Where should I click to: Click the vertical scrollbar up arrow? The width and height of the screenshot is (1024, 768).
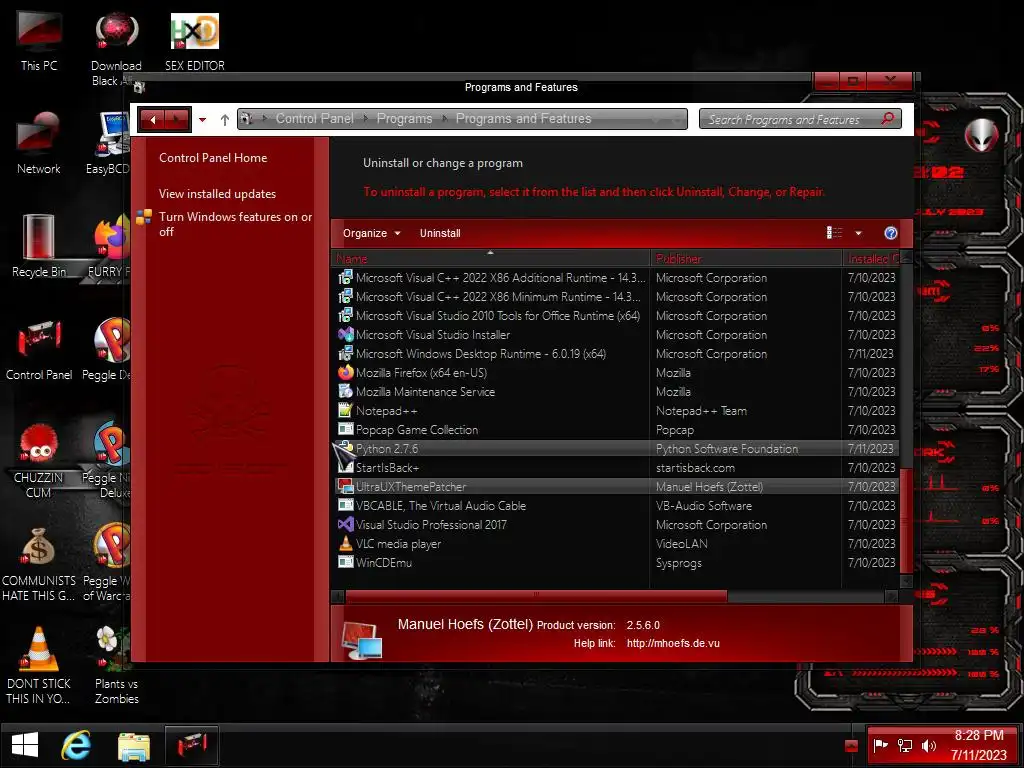point(906,257)
